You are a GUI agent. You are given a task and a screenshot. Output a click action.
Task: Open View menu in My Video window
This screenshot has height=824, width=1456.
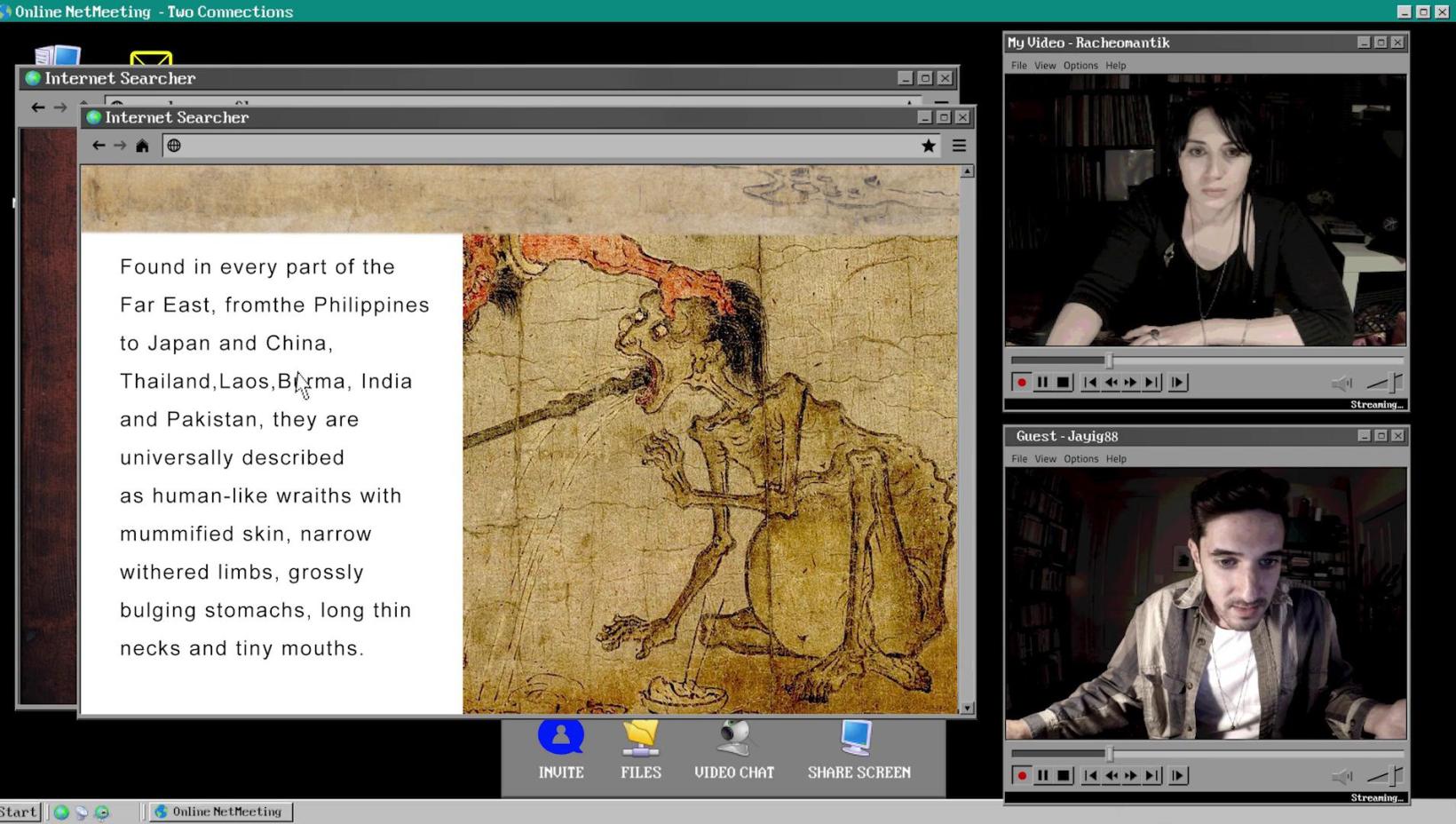tap(1045, 66)
